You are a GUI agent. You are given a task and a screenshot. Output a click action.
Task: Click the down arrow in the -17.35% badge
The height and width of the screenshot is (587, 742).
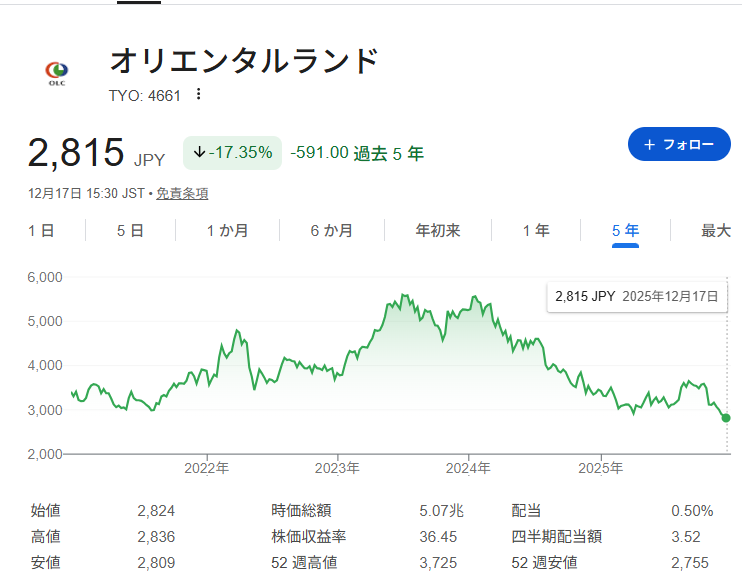tap(199, 152)
